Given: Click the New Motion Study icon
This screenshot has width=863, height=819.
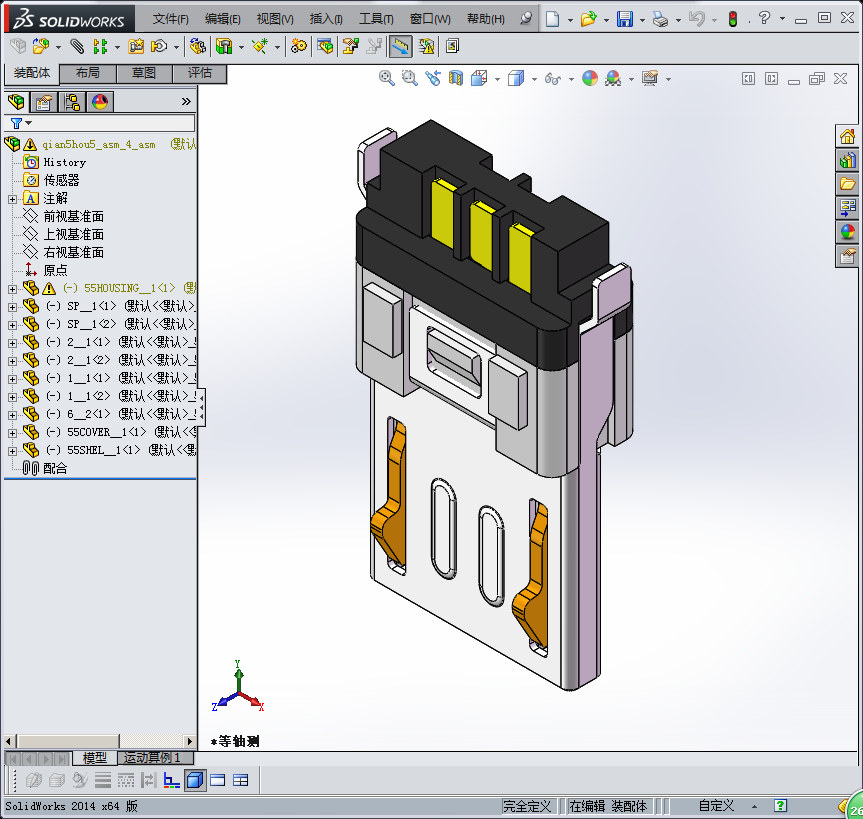Looking at the screenshot, I should (299, 46).
